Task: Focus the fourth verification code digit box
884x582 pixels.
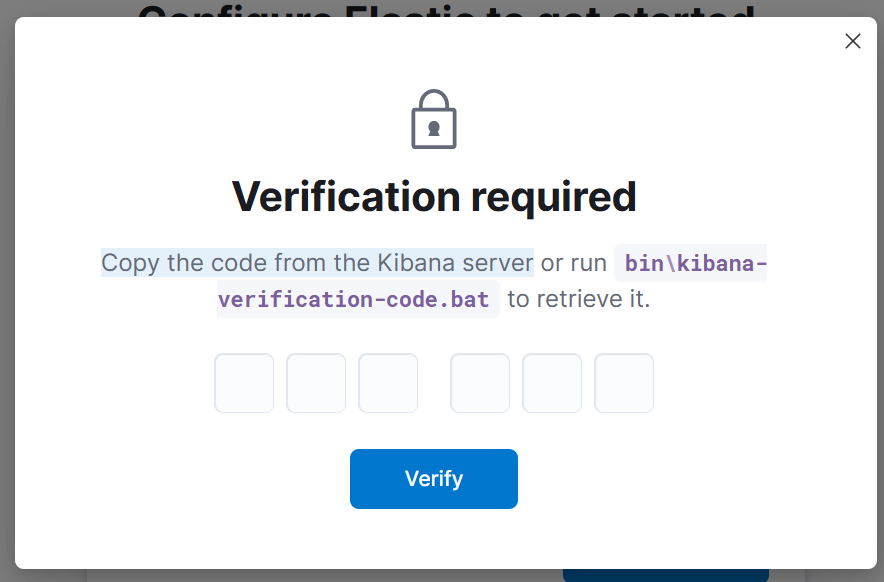Action: click(480, 383)
